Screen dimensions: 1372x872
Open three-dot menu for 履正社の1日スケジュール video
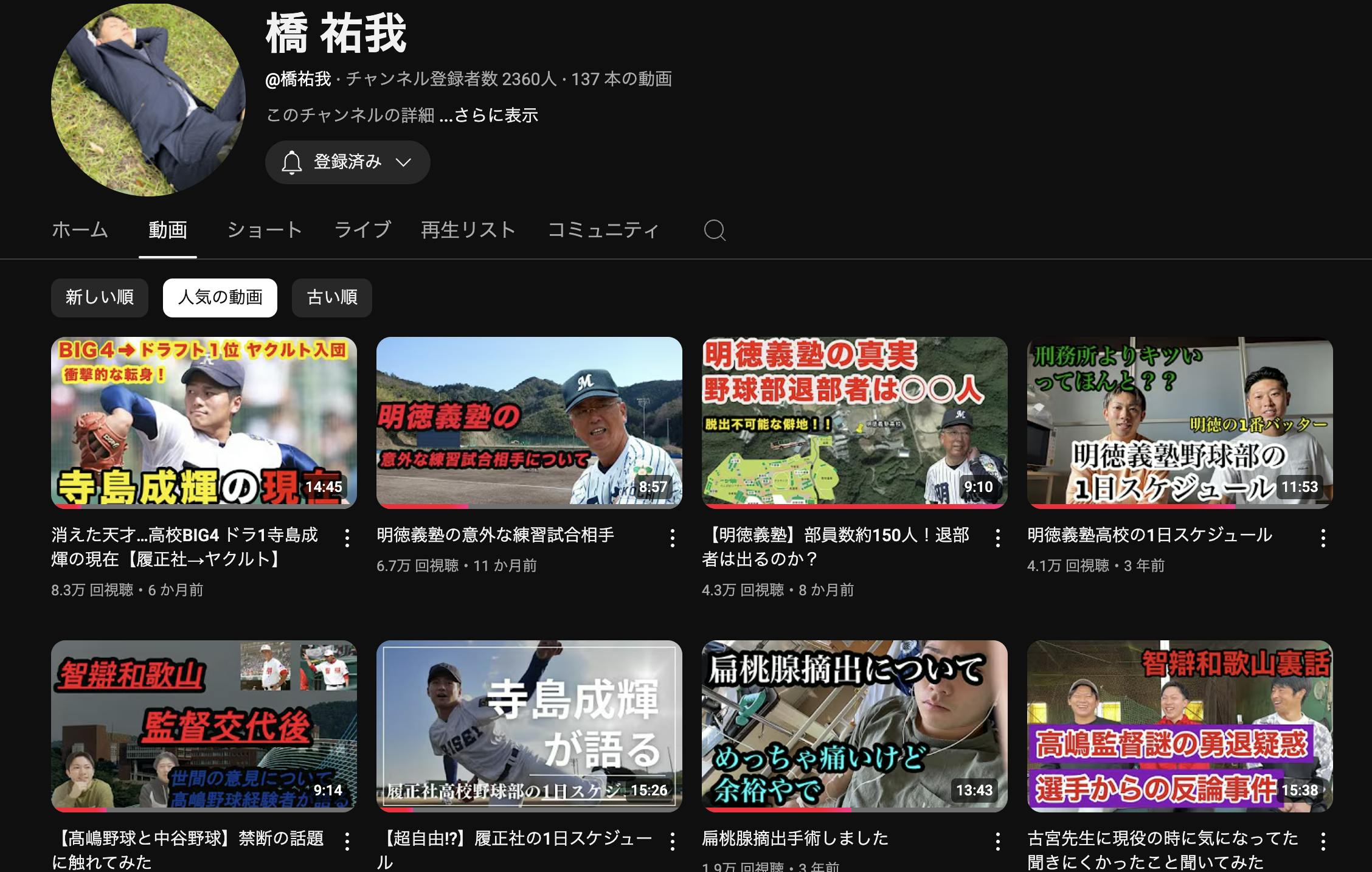pos(673,841)
